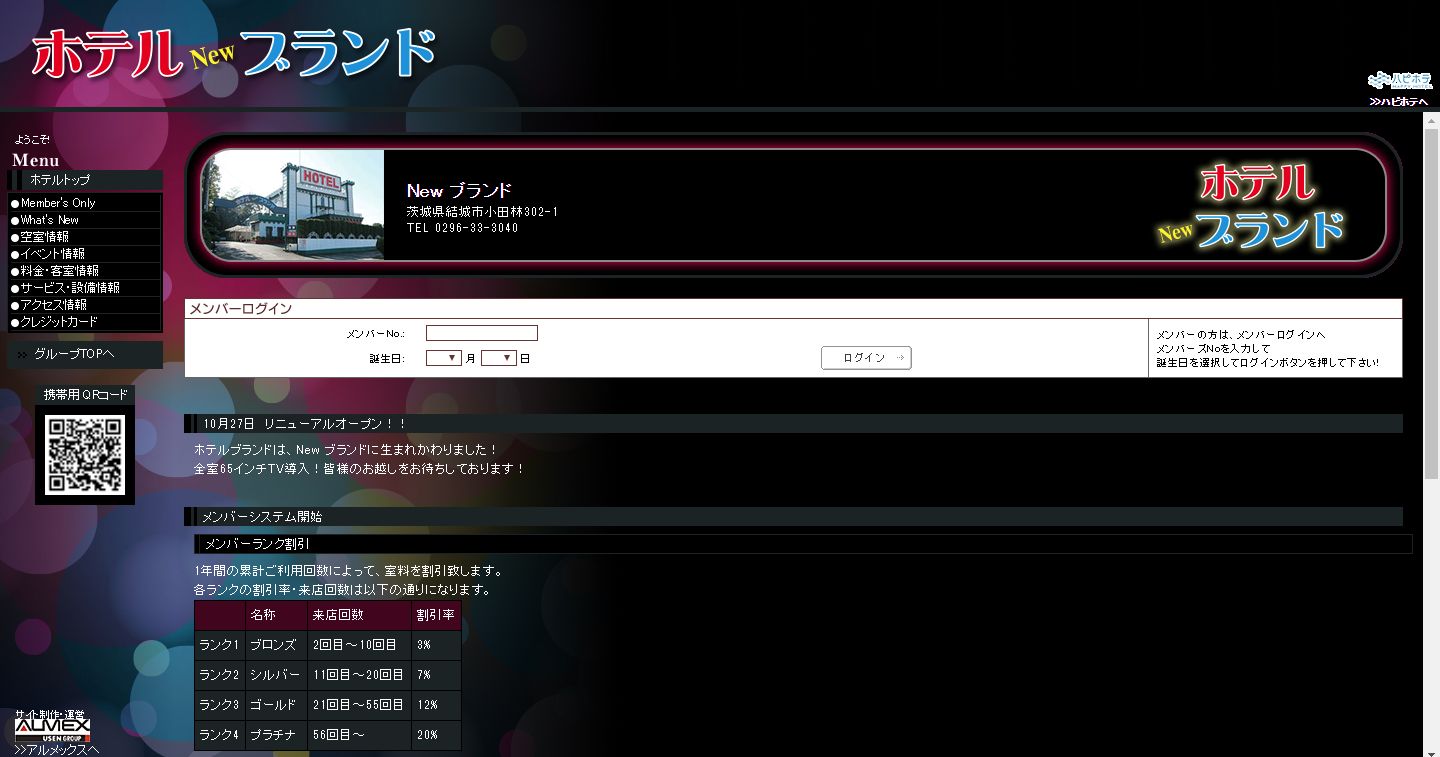Screen dimensions: 1440x757
Task: Open the アクセス情報 menu item
Action: 85,305
